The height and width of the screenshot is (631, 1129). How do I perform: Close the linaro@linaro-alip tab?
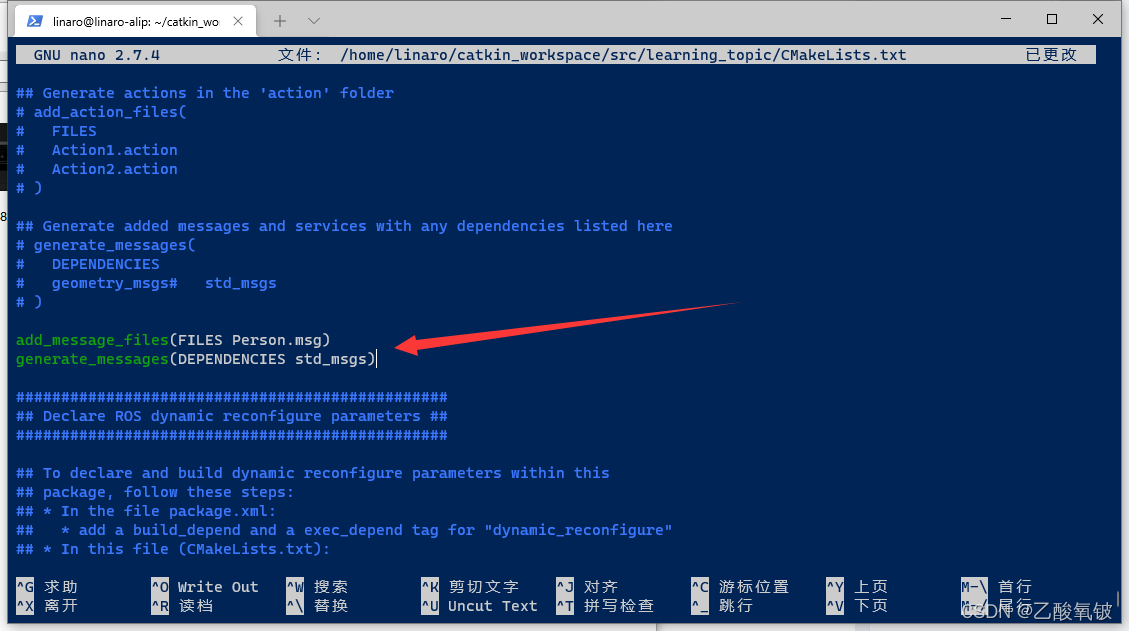click(x=238, y=22)
